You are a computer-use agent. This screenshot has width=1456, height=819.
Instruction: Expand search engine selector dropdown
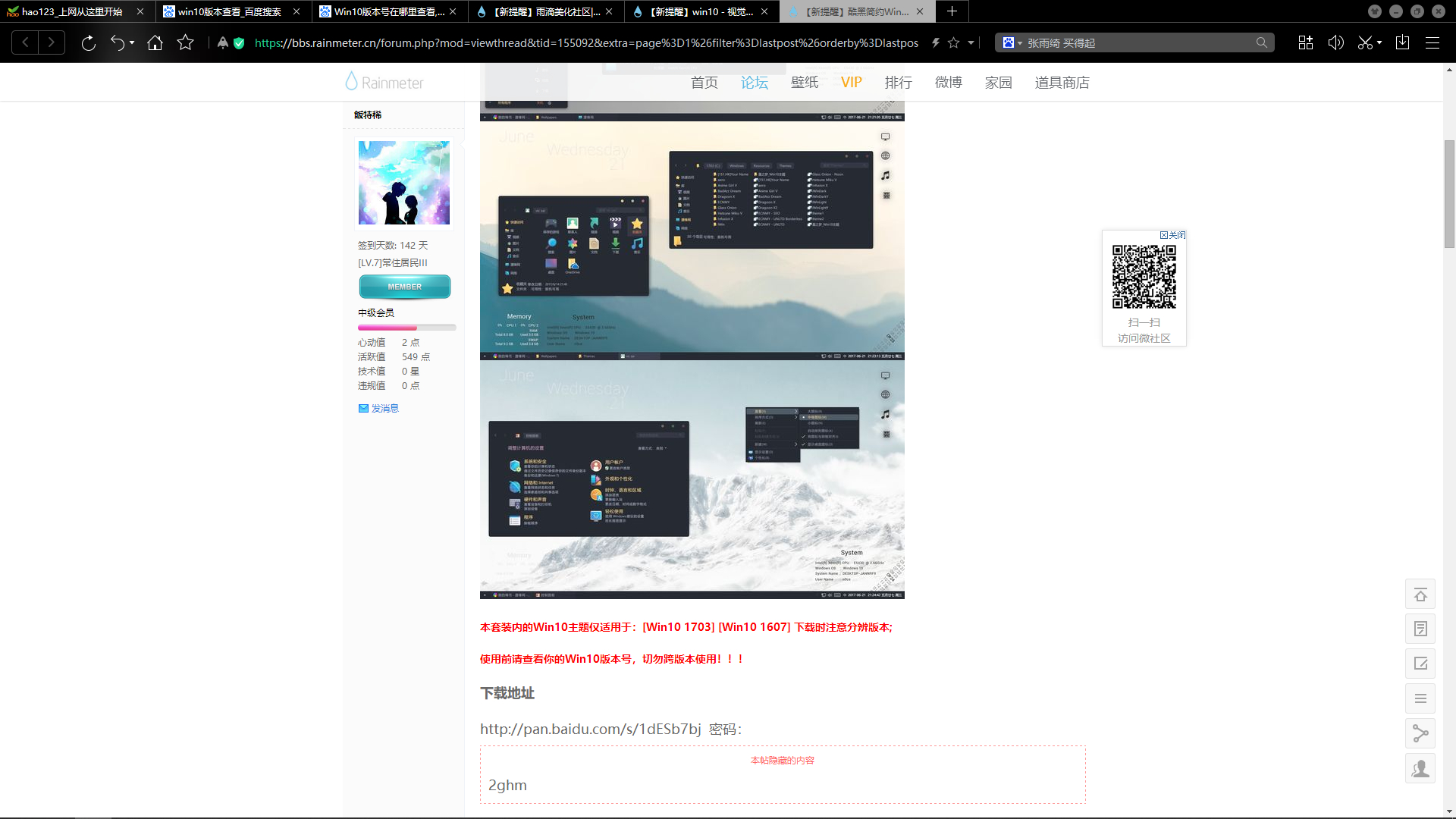pos(1020,43)
